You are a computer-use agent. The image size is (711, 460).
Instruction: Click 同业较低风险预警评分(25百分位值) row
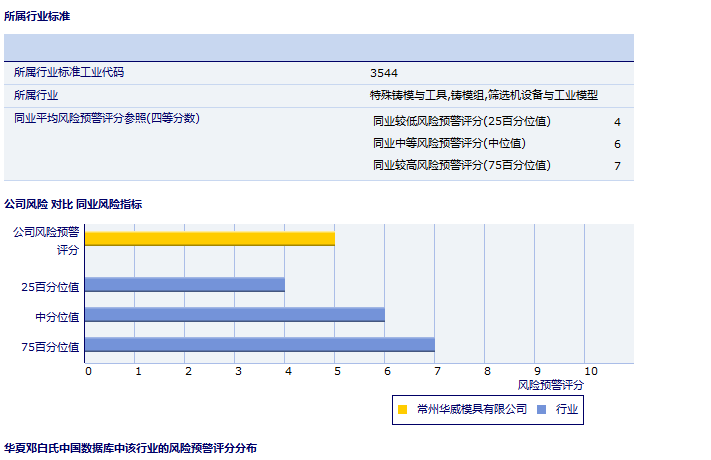(461, 121)
